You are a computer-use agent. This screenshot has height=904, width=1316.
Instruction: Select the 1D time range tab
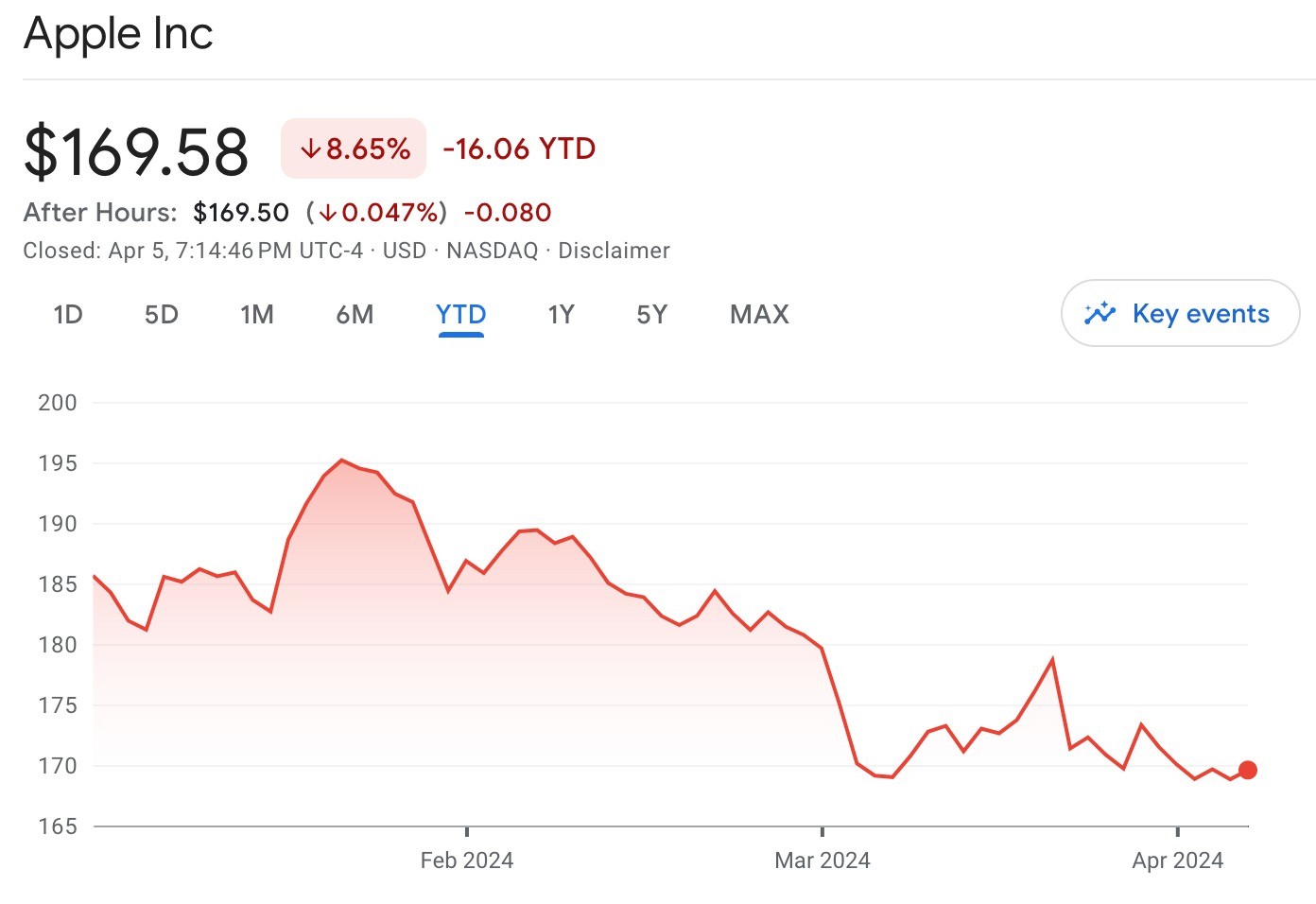68,315
